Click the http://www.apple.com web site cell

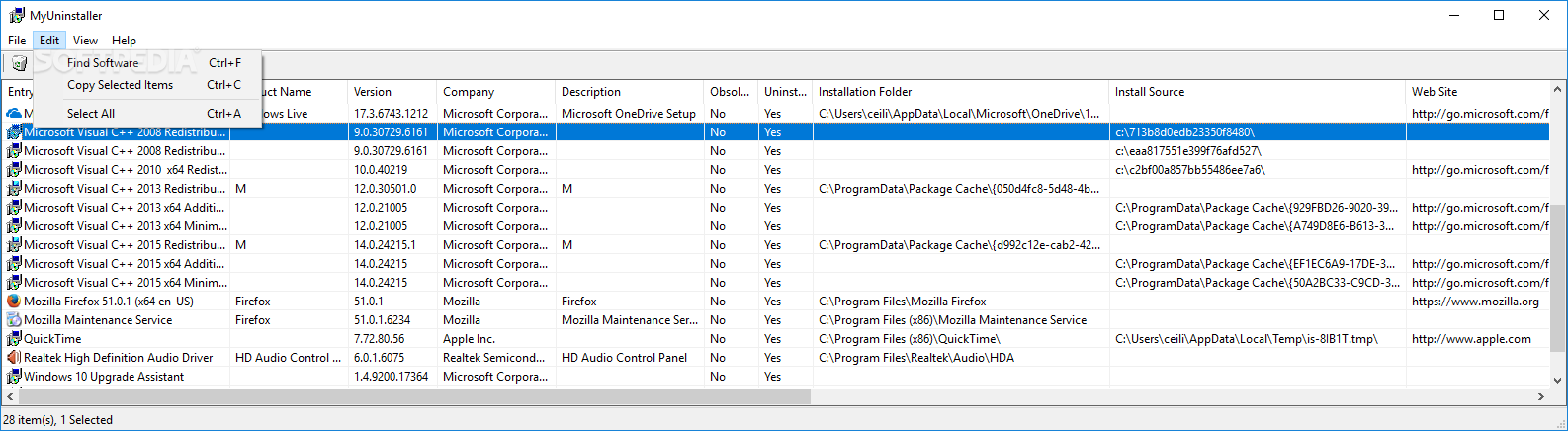pos(1471,339)
